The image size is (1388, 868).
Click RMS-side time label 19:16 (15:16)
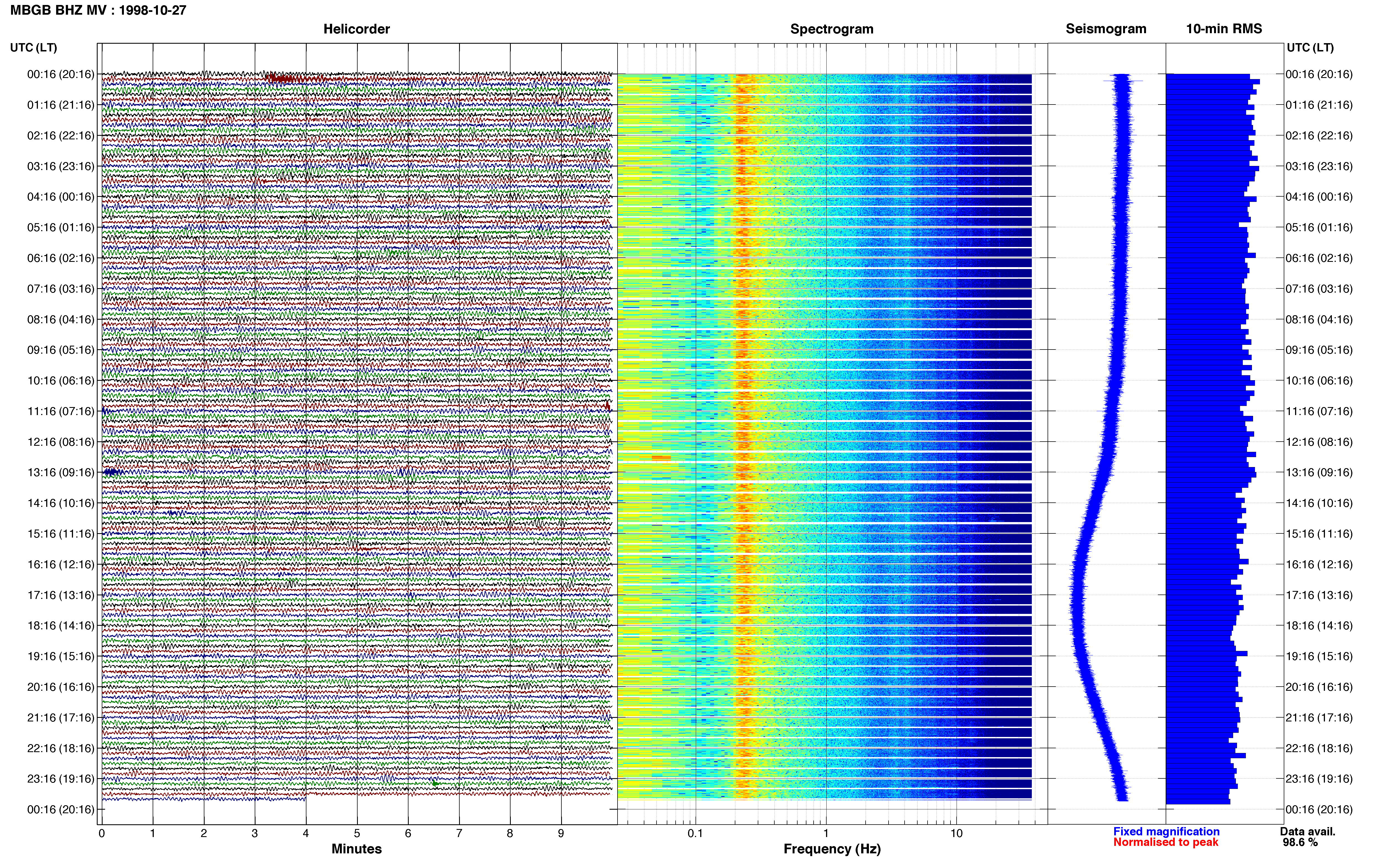click(1319, 656)
